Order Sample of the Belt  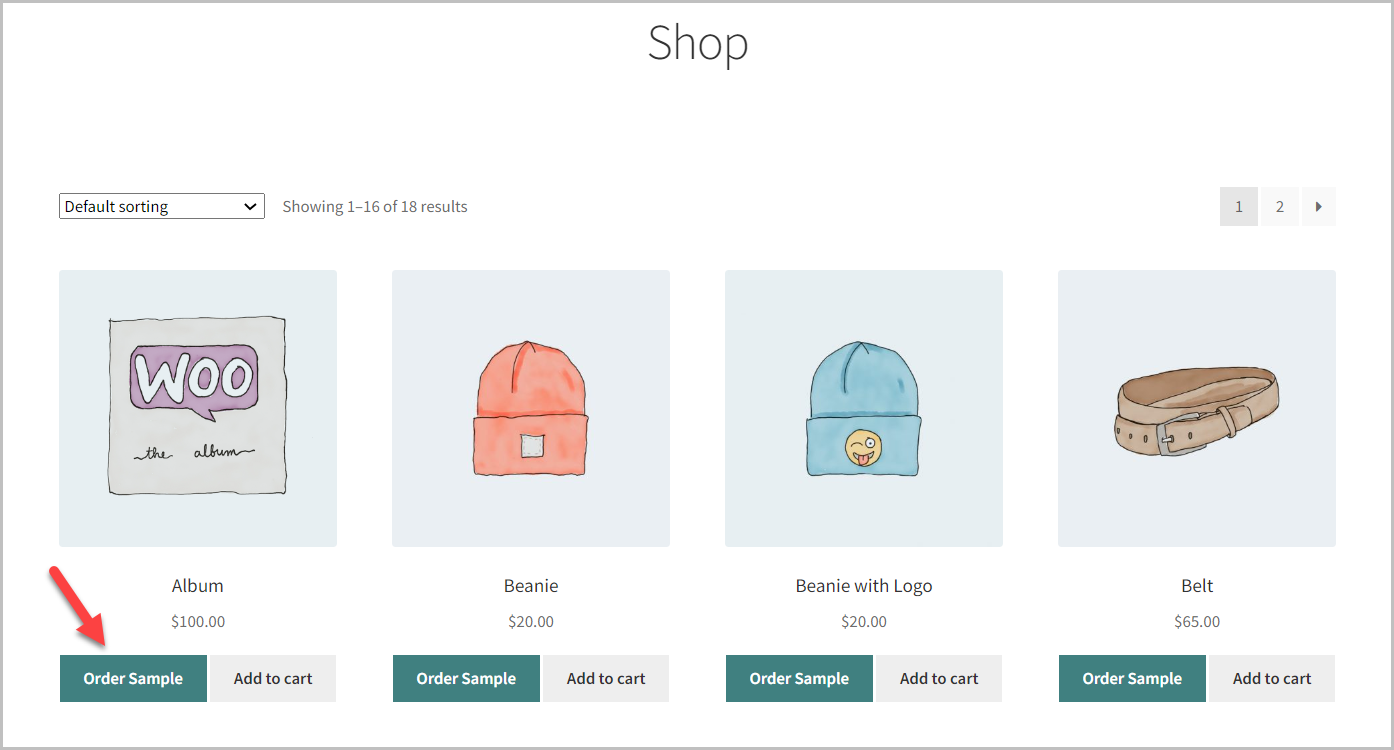(x=1132, y=678)
